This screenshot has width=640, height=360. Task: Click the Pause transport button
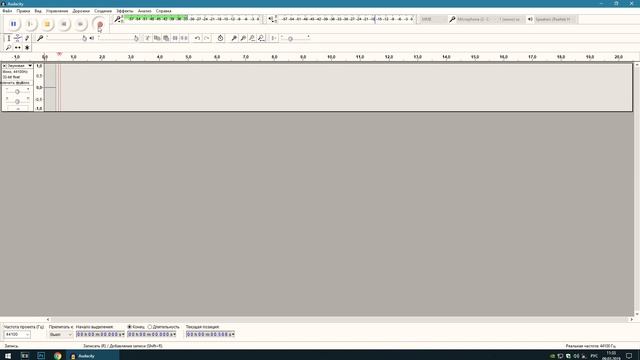click(x=13, y=24)
